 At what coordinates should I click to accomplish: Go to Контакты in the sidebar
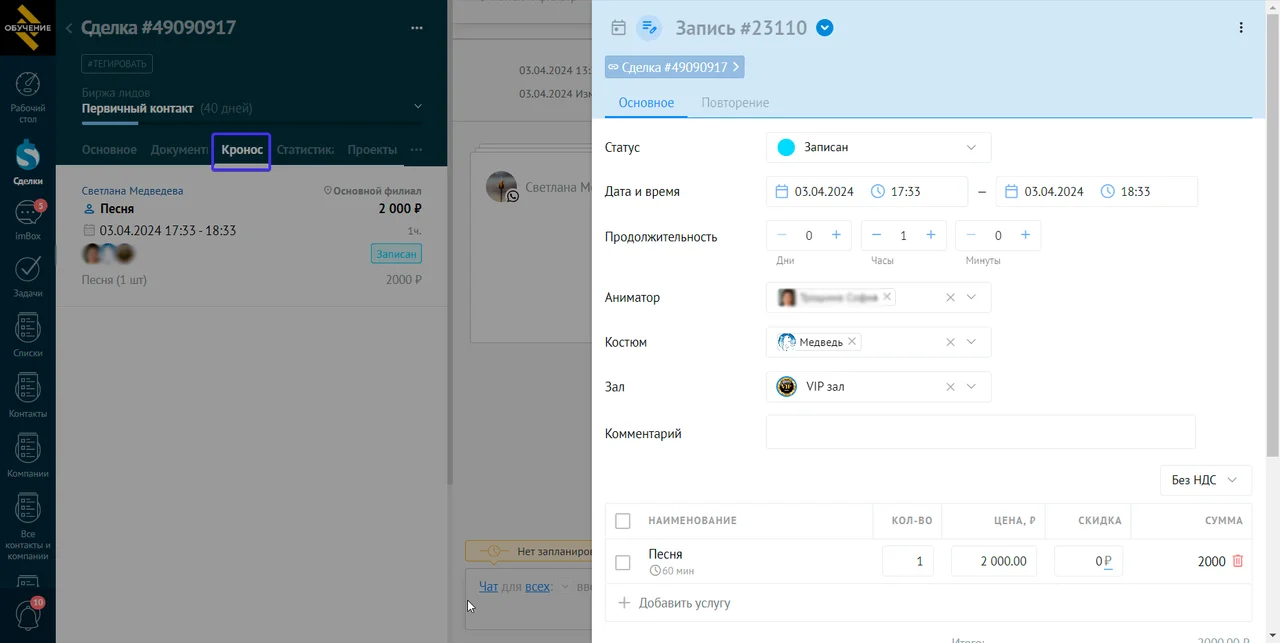tap(28, 395)
